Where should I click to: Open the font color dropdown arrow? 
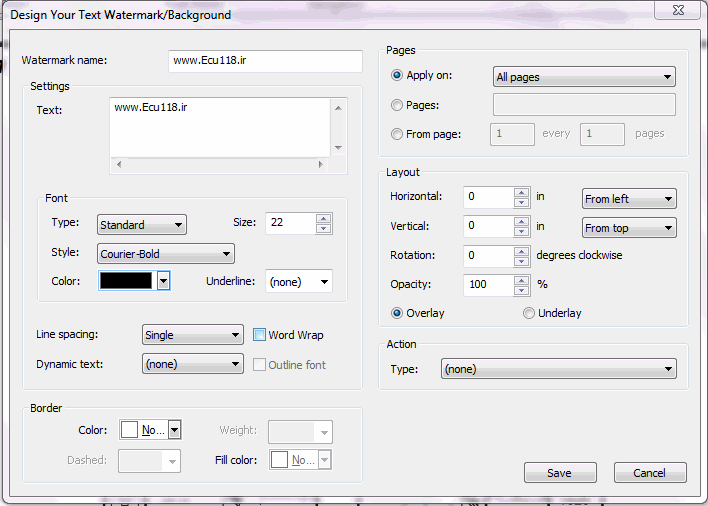point(164,282)
